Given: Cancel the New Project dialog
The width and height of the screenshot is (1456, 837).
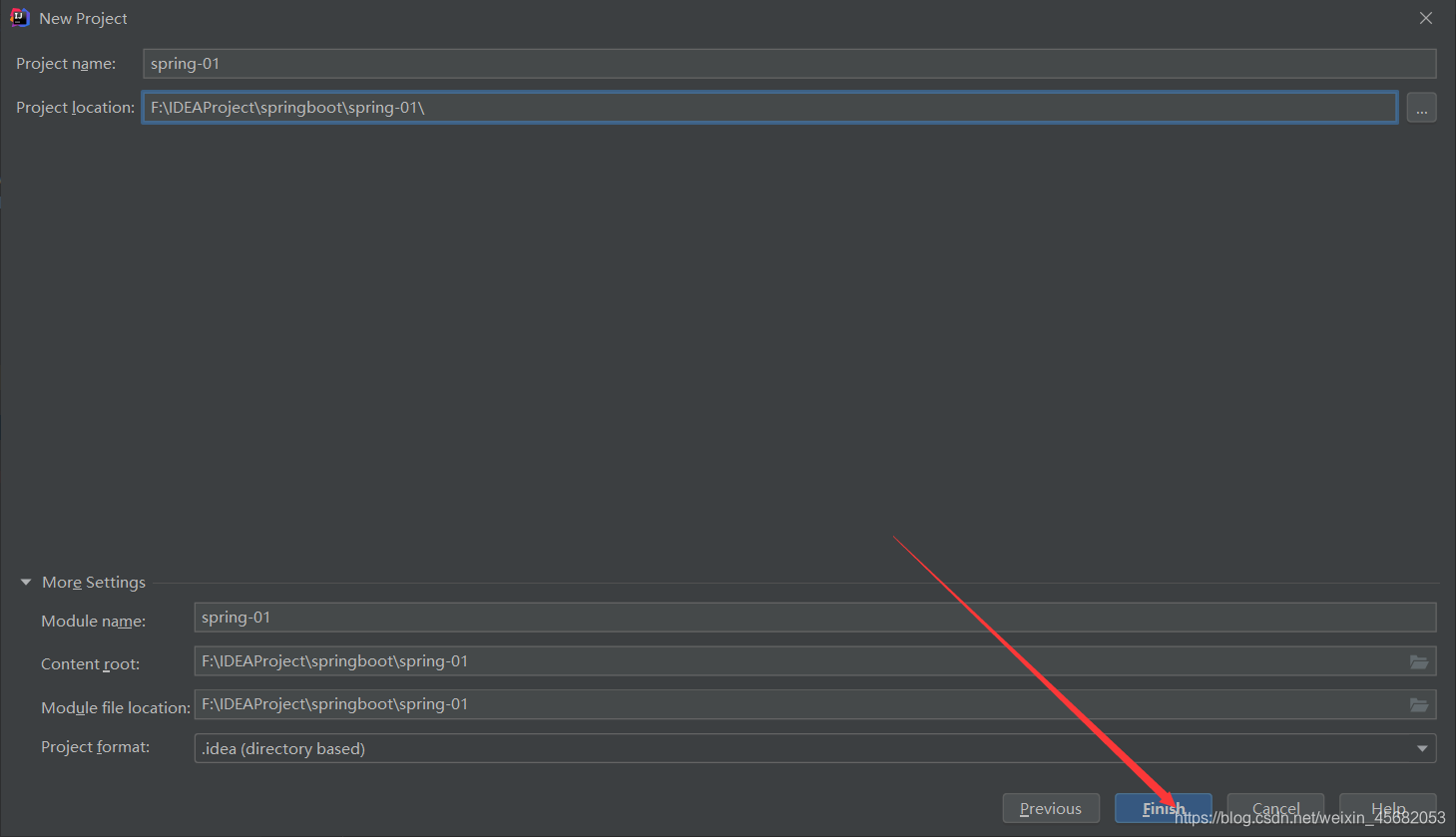Looking at the screenshot, I should tap(1275, 808).
